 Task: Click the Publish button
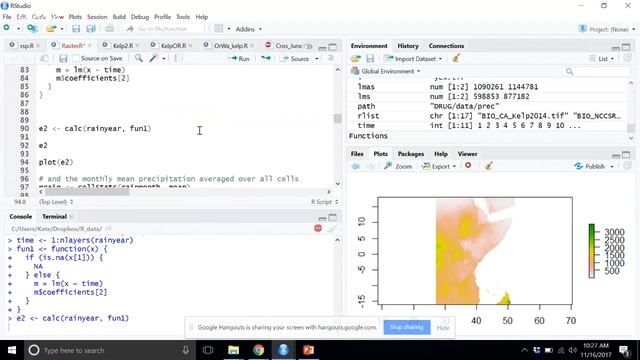(x=590, y=167)
